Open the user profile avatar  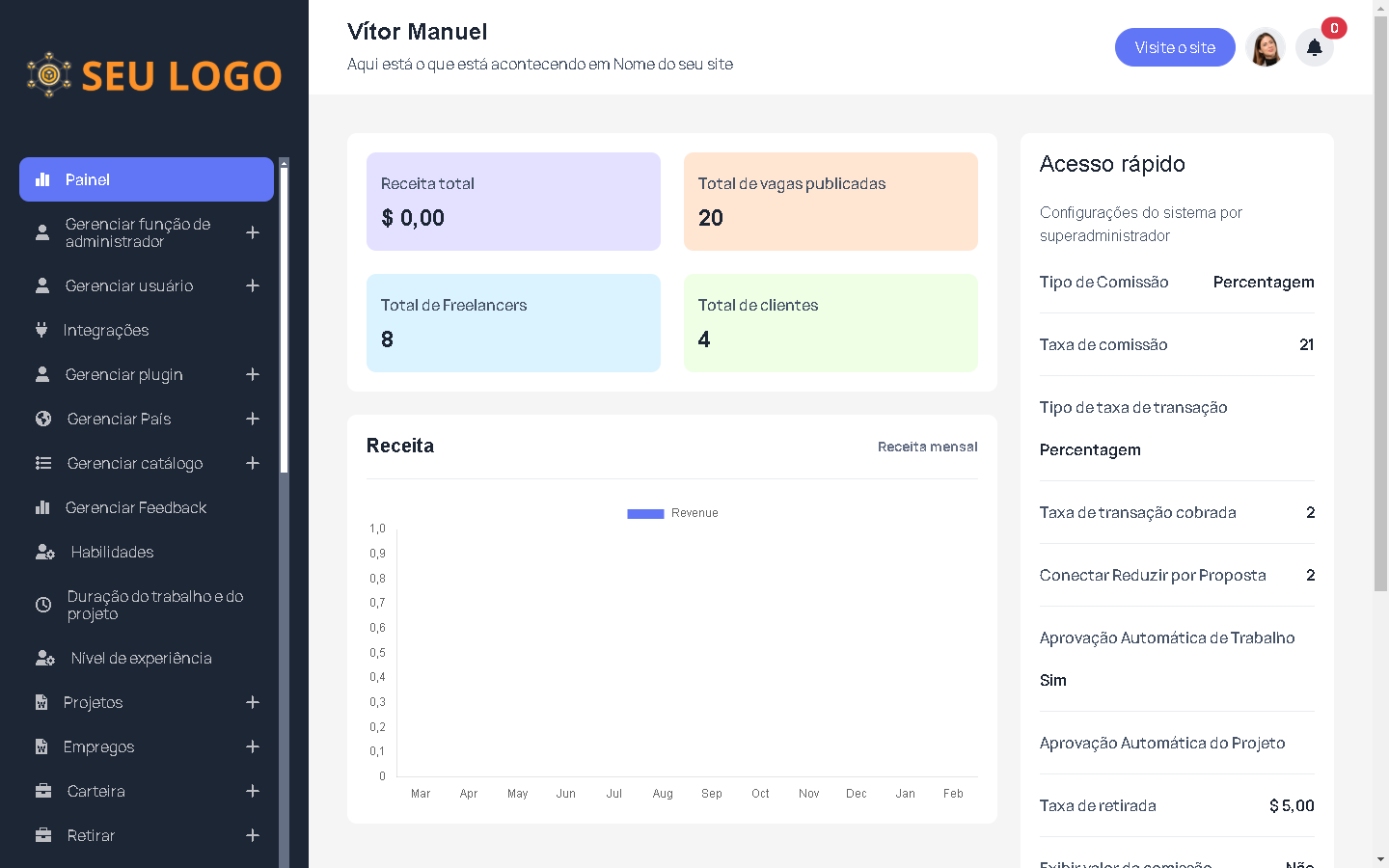pyautogui.click(x=1265, y=47)
